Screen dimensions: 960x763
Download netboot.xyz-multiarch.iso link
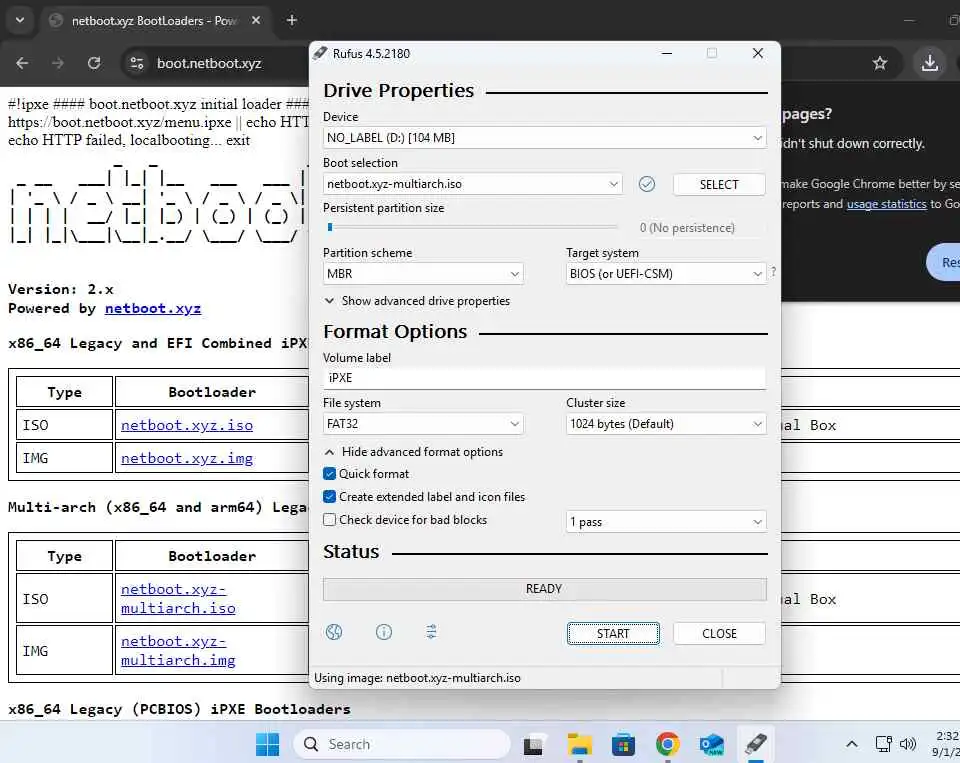[x=178, y=598]
